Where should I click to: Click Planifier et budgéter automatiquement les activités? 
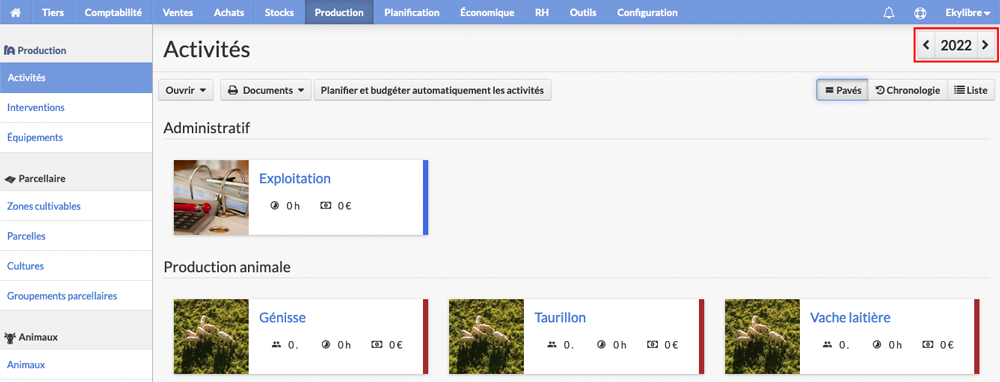432,91
